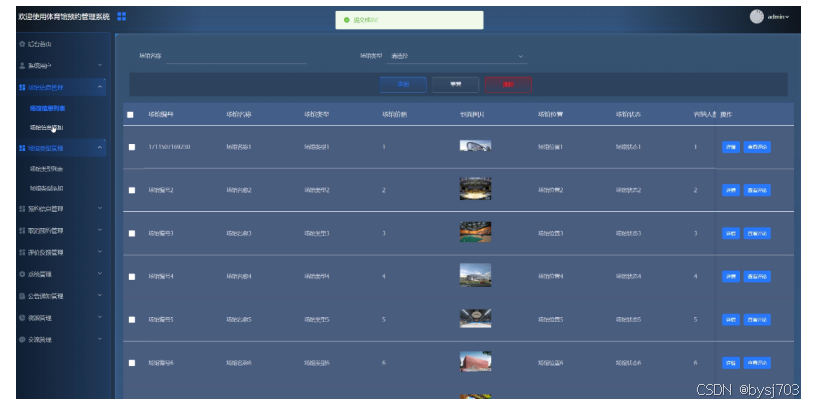Click the 查看评论 button in row 场馆编号6

pos(757,363)
